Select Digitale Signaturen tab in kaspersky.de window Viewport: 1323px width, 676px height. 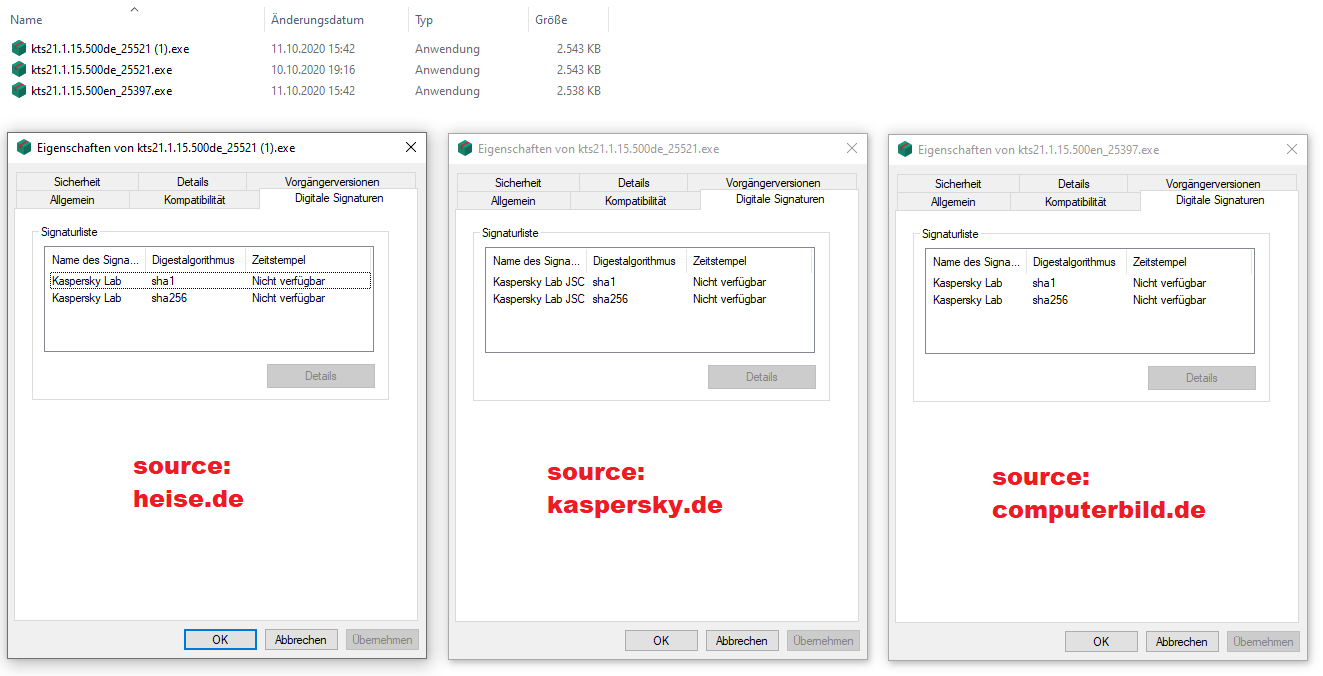(780, 199)
